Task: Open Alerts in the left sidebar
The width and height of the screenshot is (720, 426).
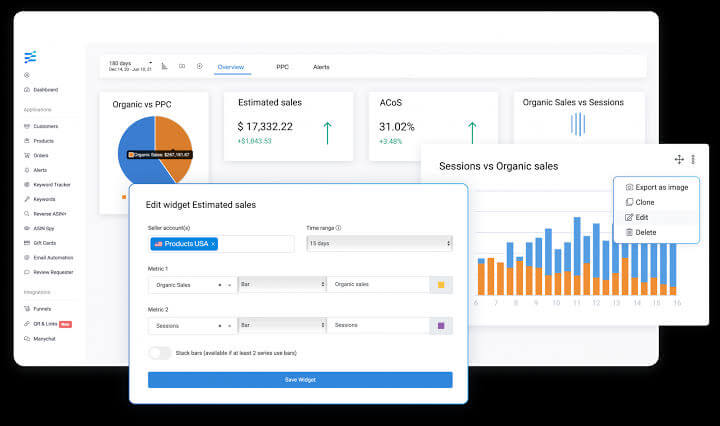Action: pyautogui.click(x=36, y=170)
